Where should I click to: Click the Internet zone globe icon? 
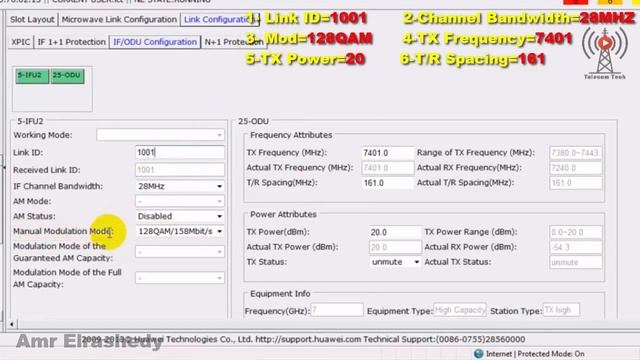pos(479,353)
